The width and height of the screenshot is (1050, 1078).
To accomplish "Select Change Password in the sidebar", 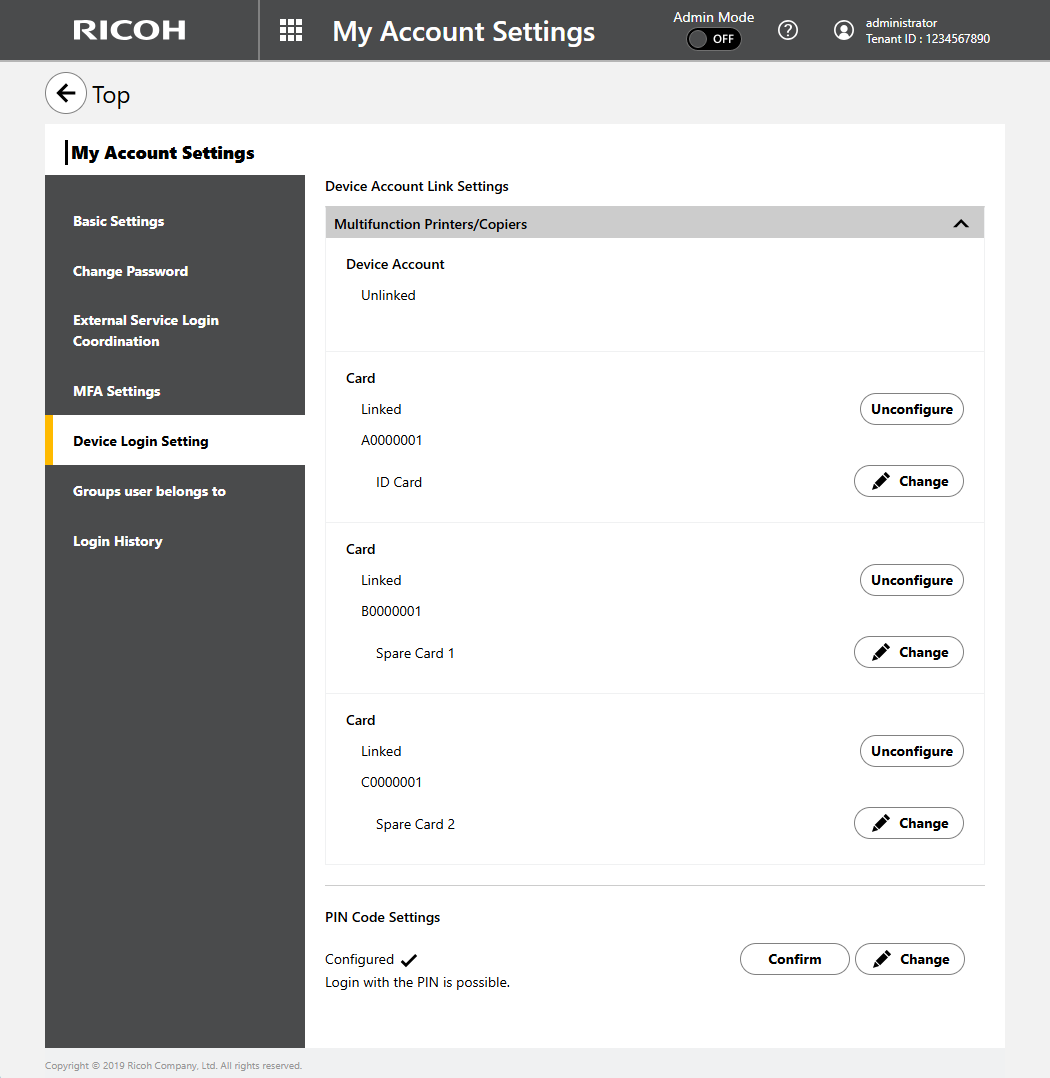I will point(130,271).
